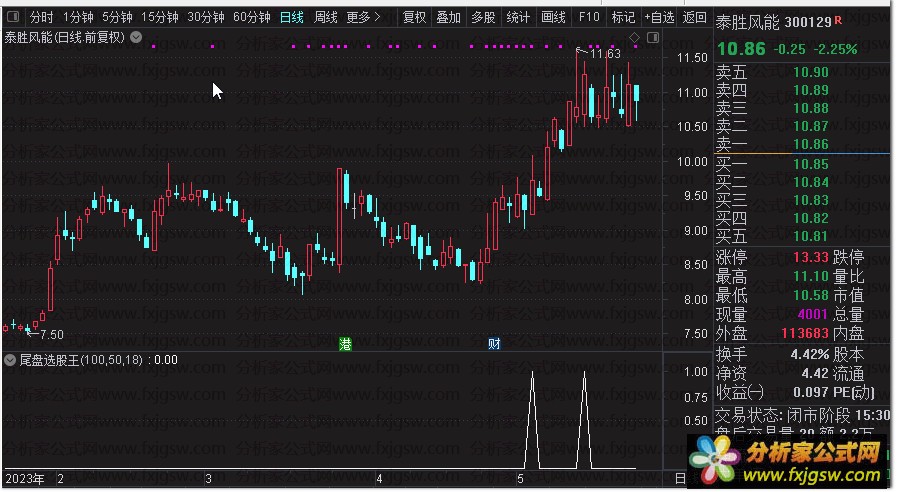The image size is (897, 492).
Task: Click 买四 bid price 10.82
Action: (811, 218)
